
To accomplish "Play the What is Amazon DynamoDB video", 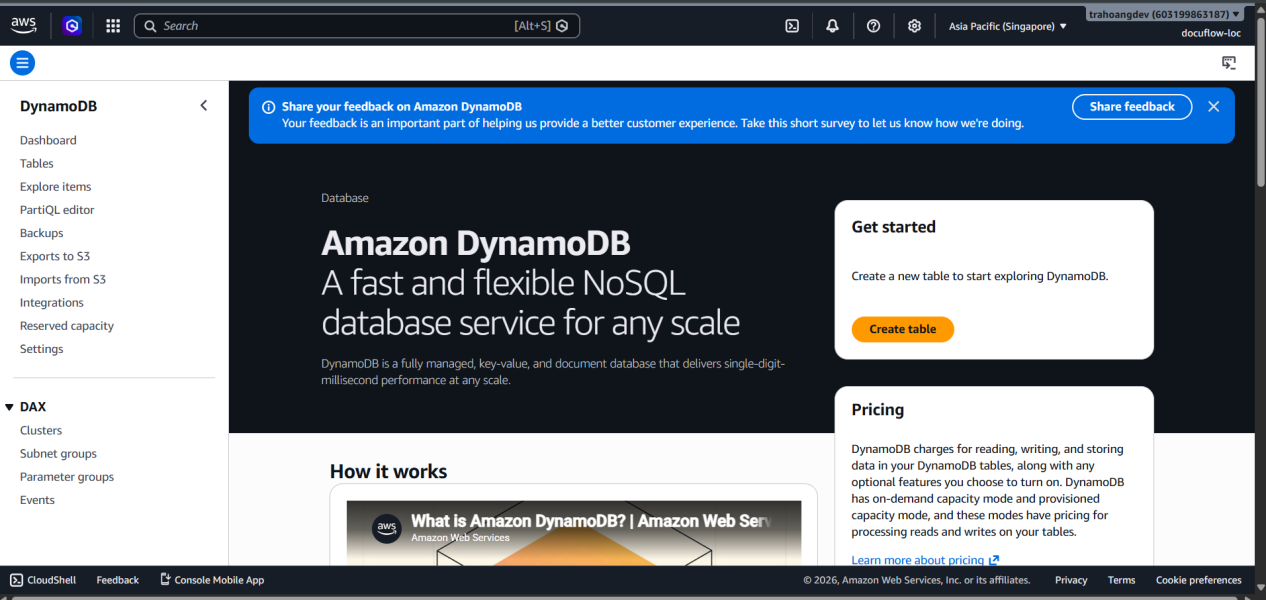I will [574, 534].
